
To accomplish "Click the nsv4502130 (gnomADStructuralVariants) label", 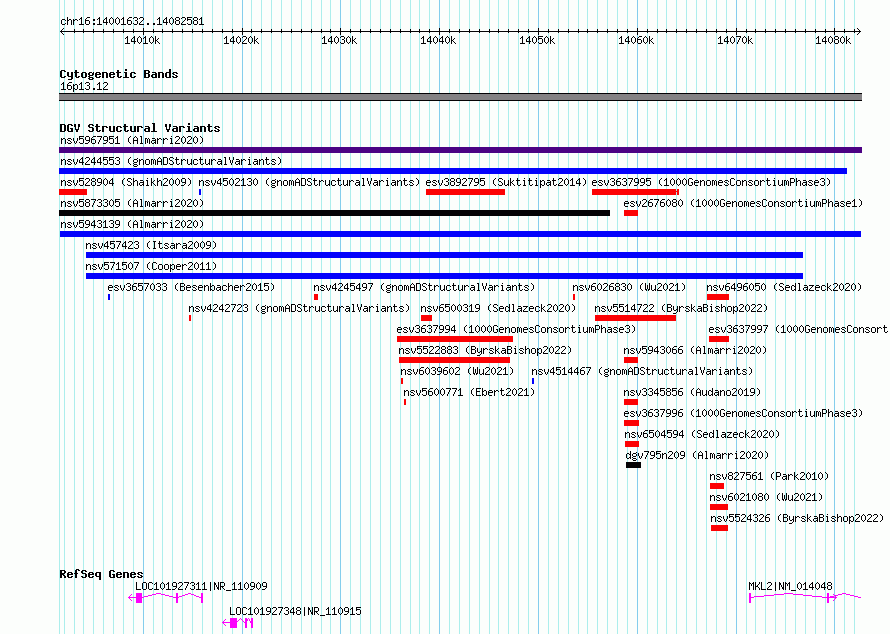I will tap(309, 182).
